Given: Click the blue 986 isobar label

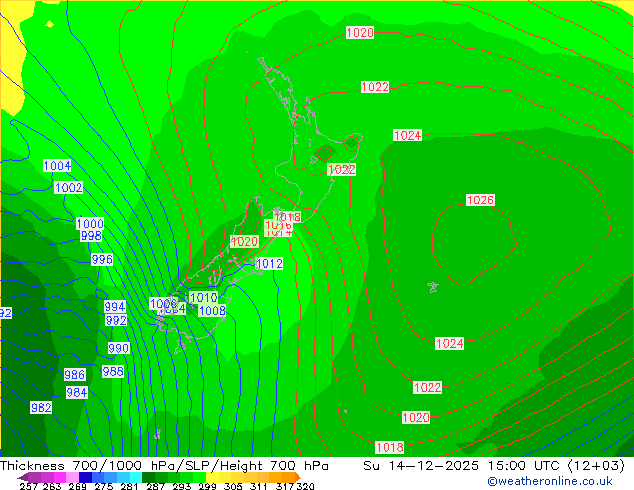Looking at the screenshot, I should click(x=75, y=375).
